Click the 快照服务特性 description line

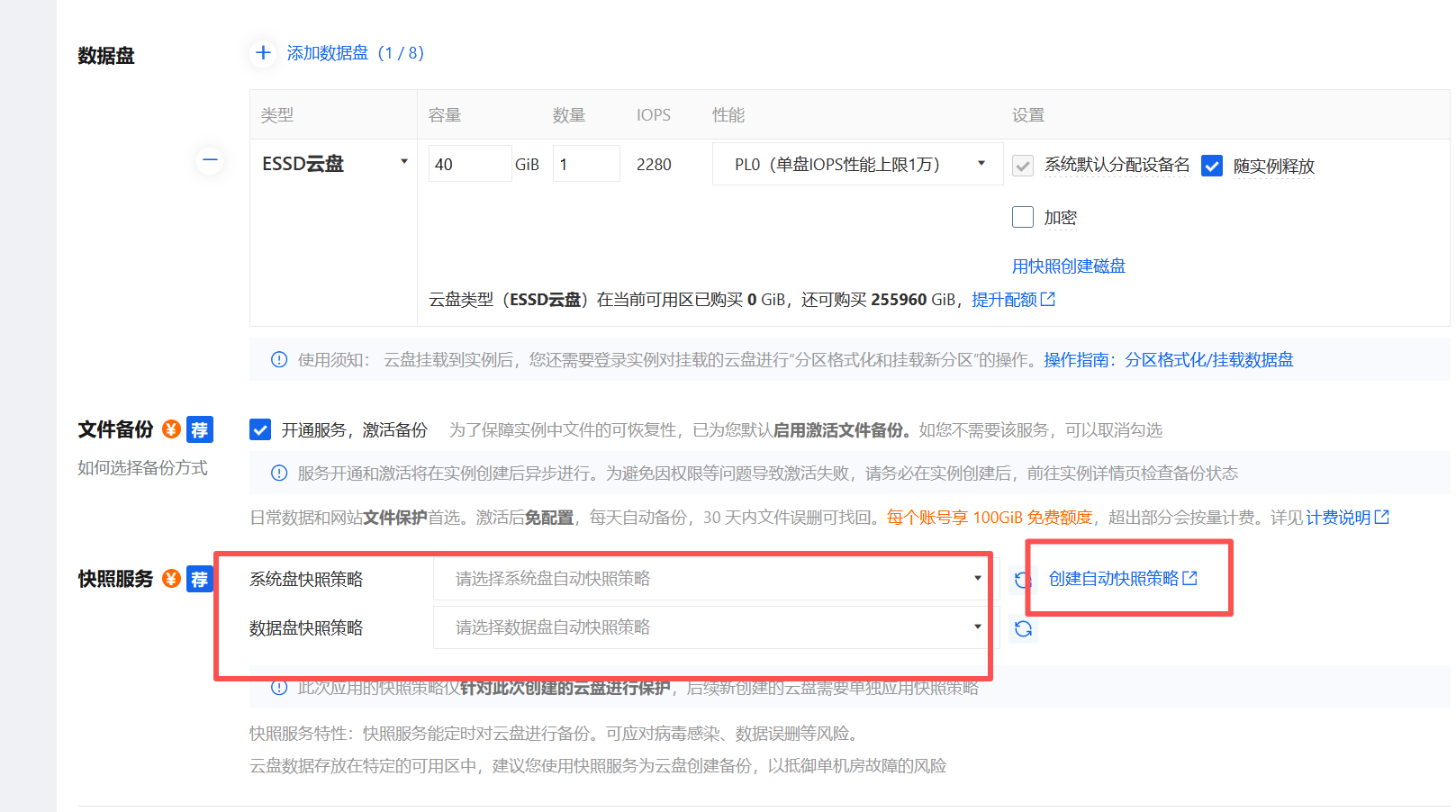pos(555,734)
